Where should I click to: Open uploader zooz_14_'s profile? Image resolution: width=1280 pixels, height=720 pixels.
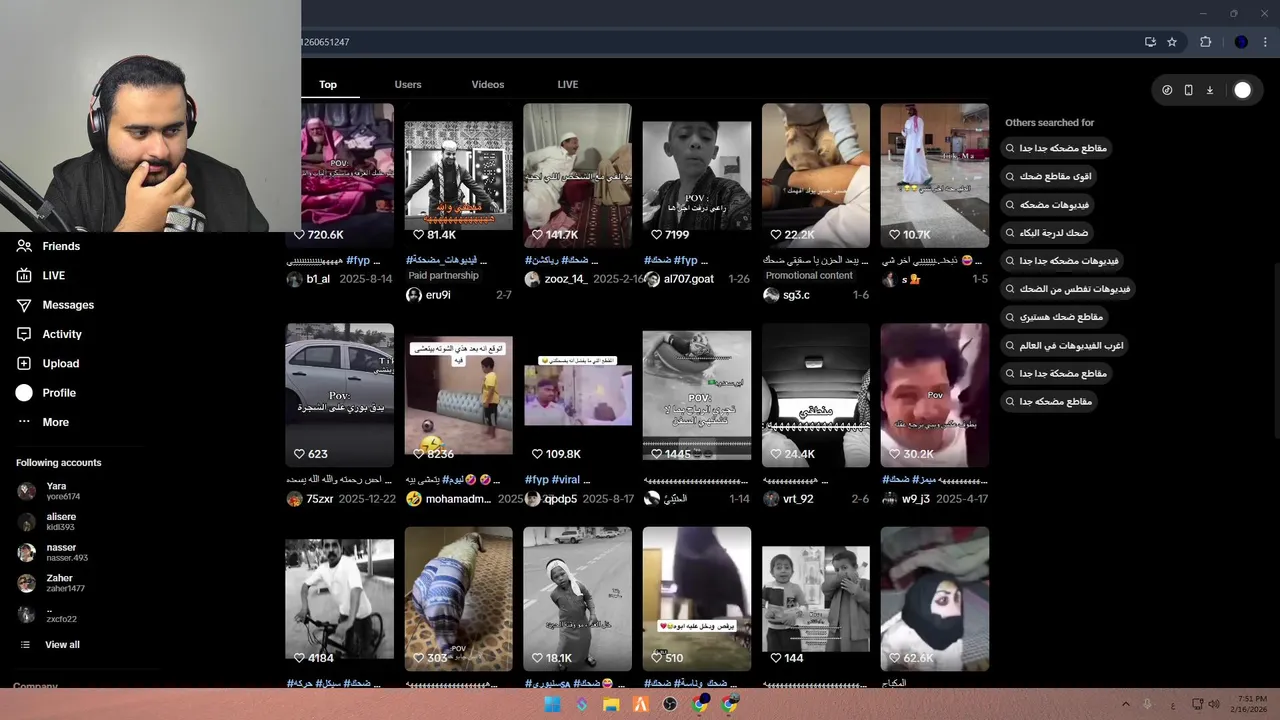565,279
